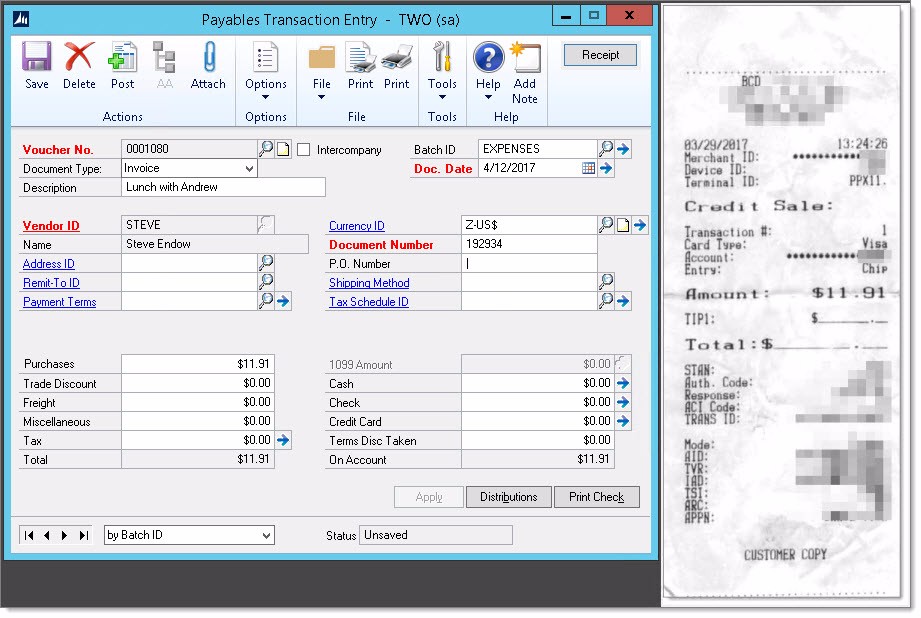Enable the Intercompany checkbox

pyautogui.click(x=304, y=150)
